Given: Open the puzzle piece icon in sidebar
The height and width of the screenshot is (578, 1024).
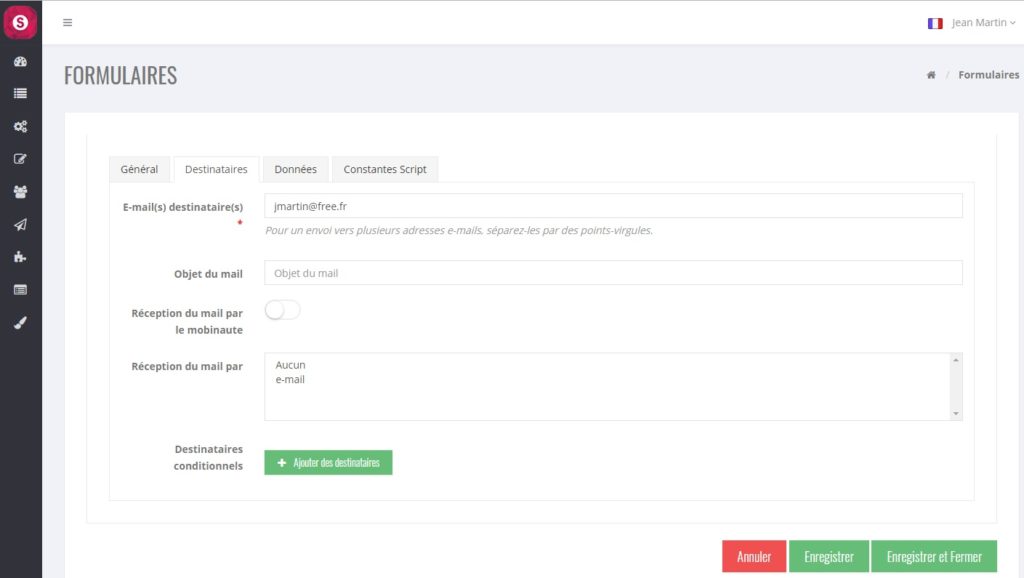Looking at the screenshot, I should 20,257.
